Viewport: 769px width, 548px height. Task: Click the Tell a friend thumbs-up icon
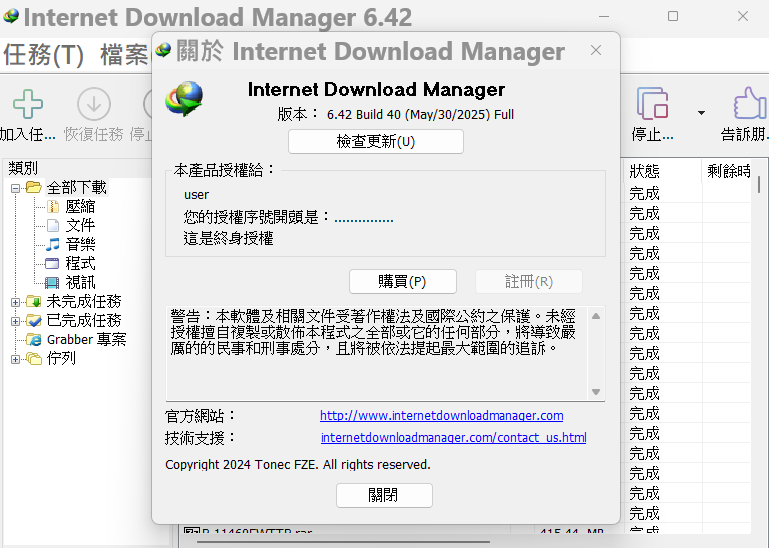750,103
